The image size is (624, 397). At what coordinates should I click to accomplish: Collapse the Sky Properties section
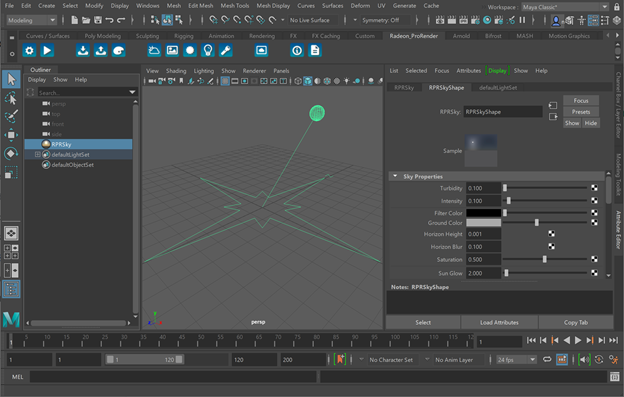click(x=395, y=176)
